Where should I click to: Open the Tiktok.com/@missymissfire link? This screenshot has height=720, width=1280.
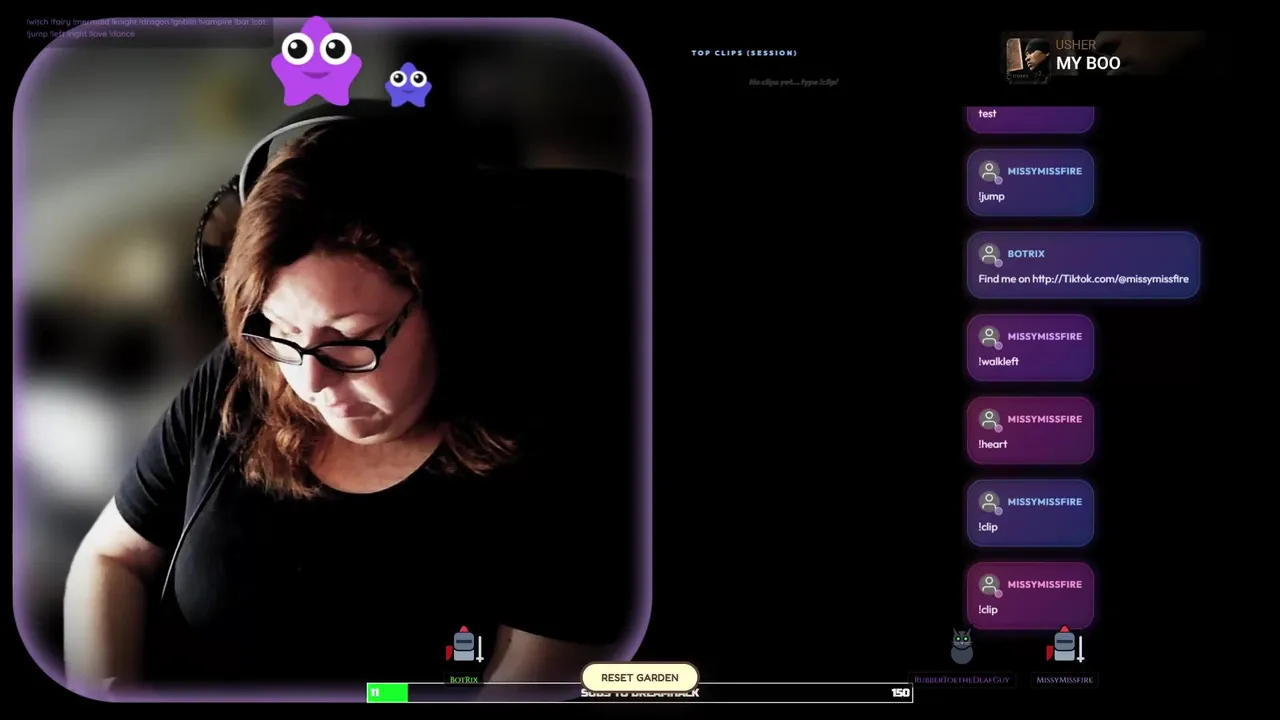coord(1110,279)
